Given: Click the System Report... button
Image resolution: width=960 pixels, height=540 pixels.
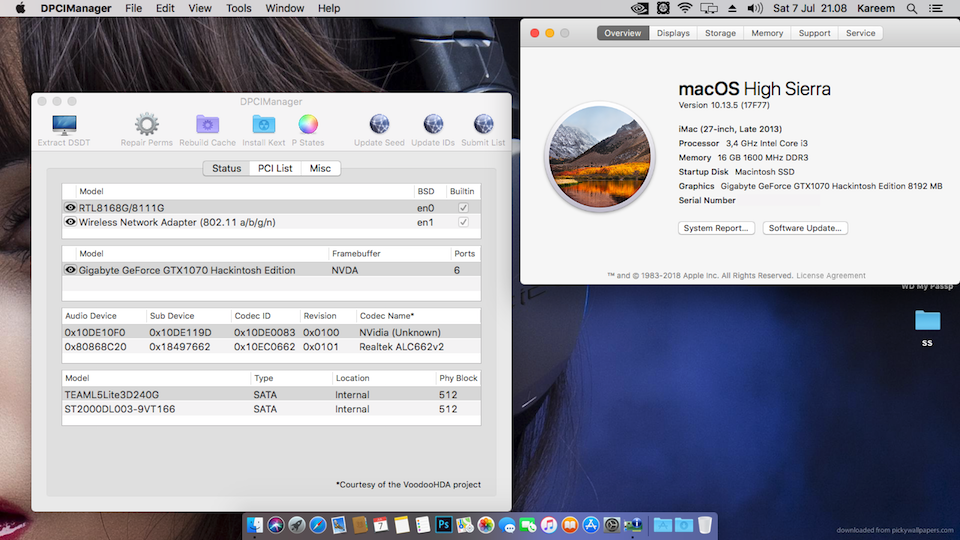Looking at the screenshot, I should (716, 228).
